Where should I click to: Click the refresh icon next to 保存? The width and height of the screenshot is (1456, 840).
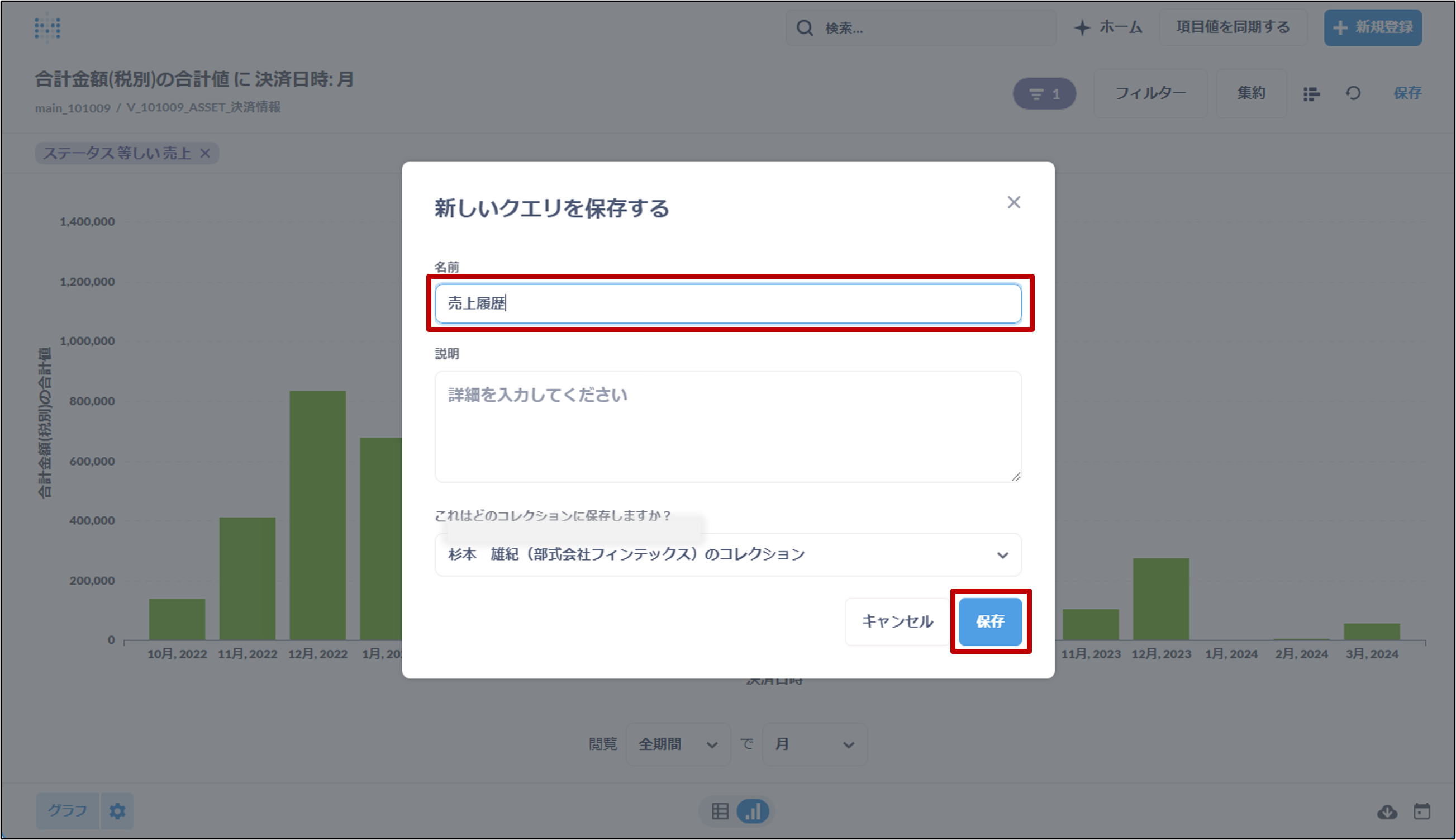pos(1353,93)
